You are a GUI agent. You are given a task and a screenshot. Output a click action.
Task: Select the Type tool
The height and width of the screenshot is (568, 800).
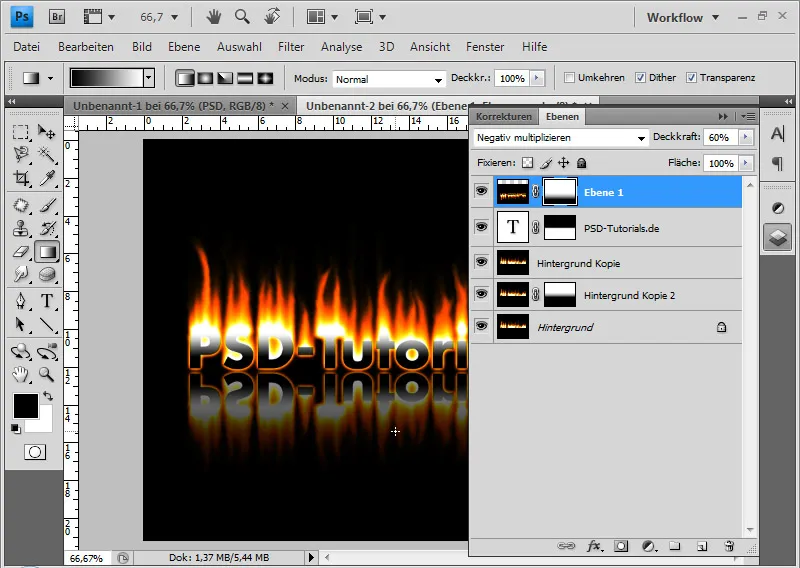coord(47,300)
